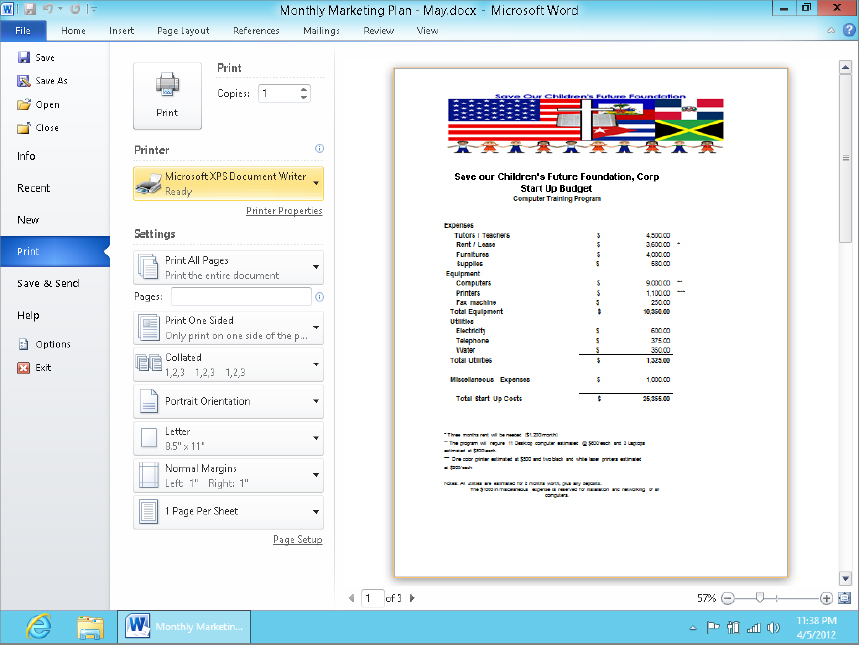Open the Page Setup link
The image size is (859, 645).
[298, 540]
